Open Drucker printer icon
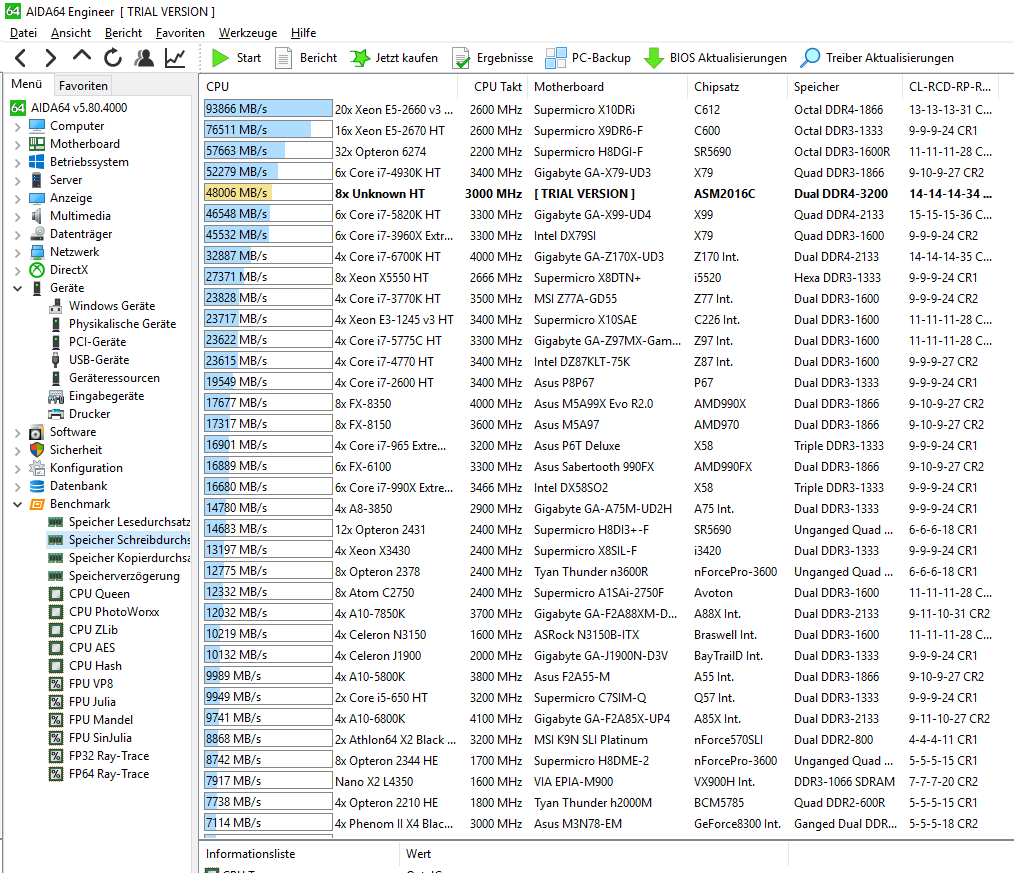Screen dimensions: 1014x873 click(x=56, y=414)
